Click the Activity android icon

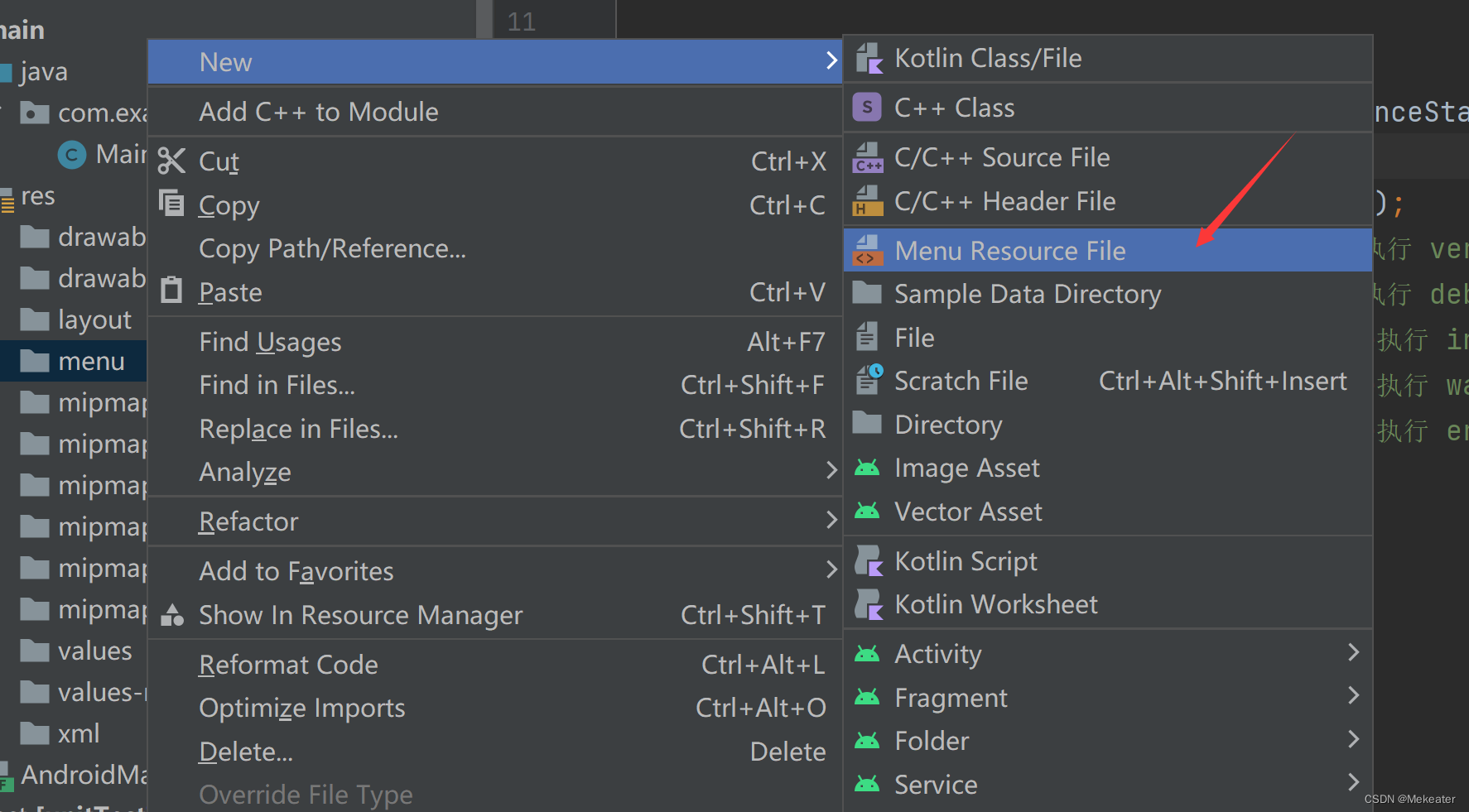(x=867, y=654)
